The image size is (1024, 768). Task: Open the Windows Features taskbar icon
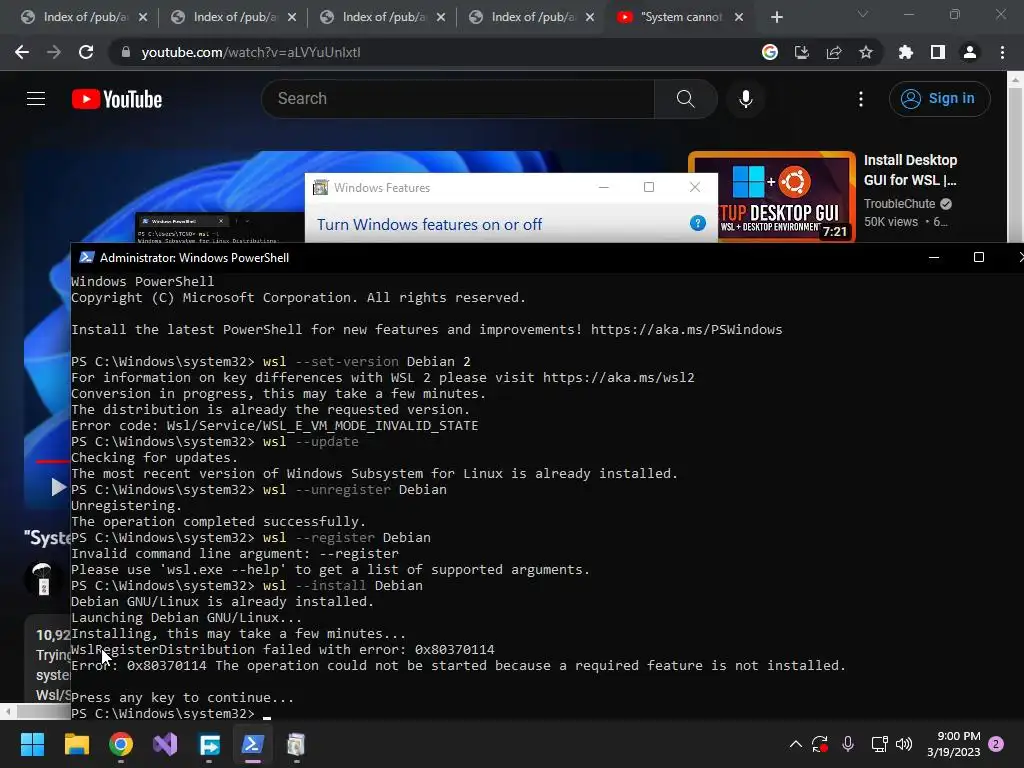296,744
